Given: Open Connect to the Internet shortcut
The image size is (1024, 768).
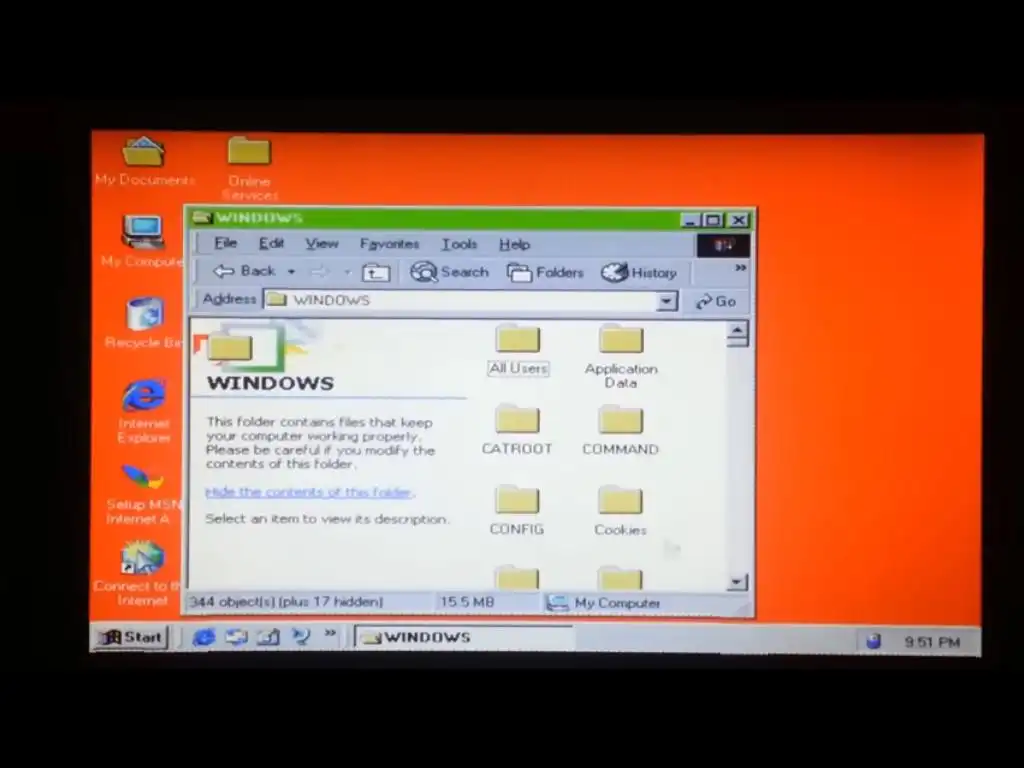Looking at the screenshot, I should tap(140, 573).
